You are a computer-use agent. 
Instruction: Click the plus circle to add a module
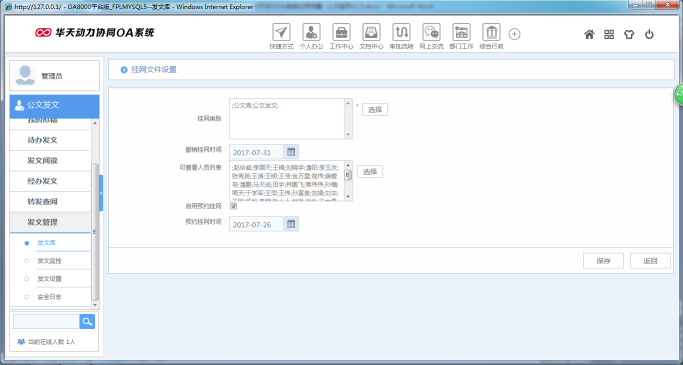[514, 34]
